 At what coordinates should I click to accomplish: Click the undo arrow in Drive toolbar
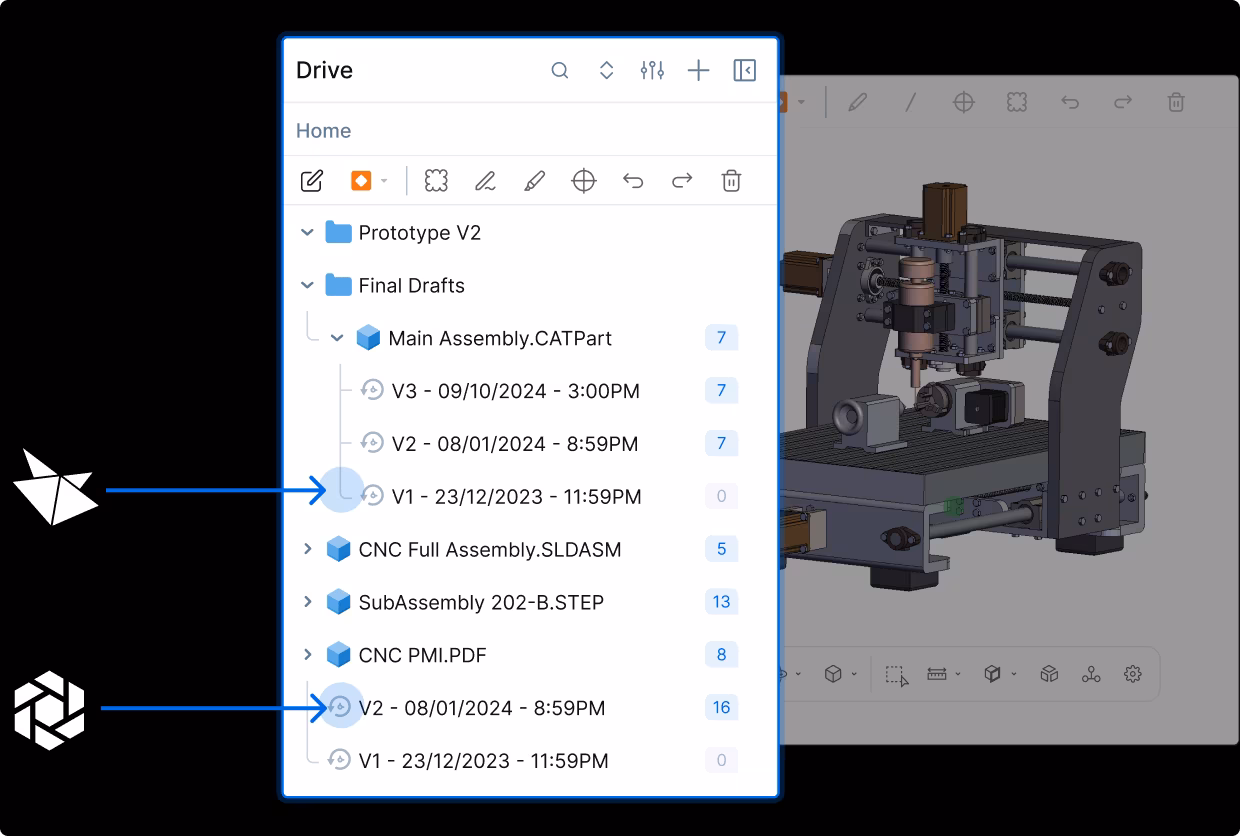click(633, 181)
